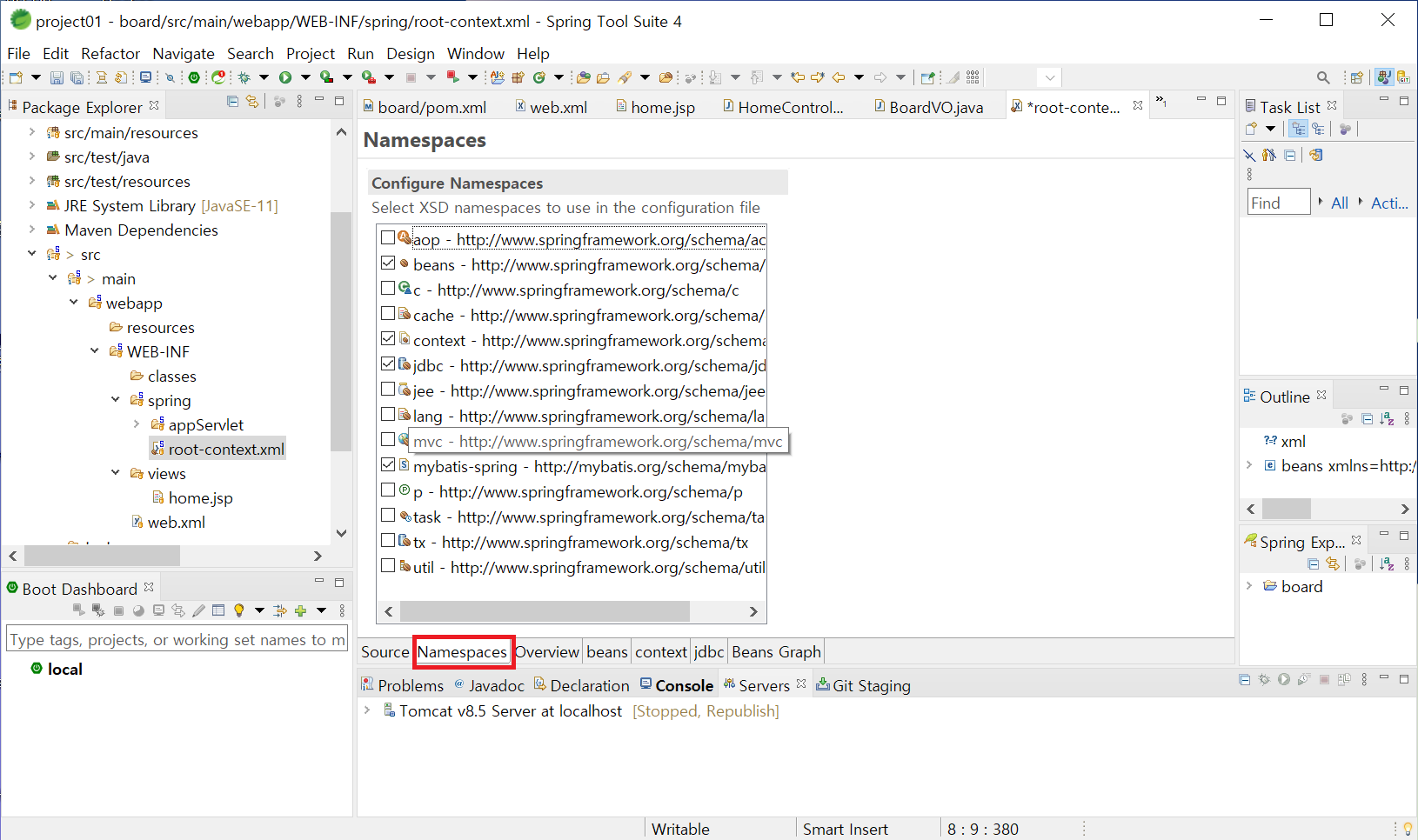Open the board/pom.xml editor tab

(x=425, y=107)
